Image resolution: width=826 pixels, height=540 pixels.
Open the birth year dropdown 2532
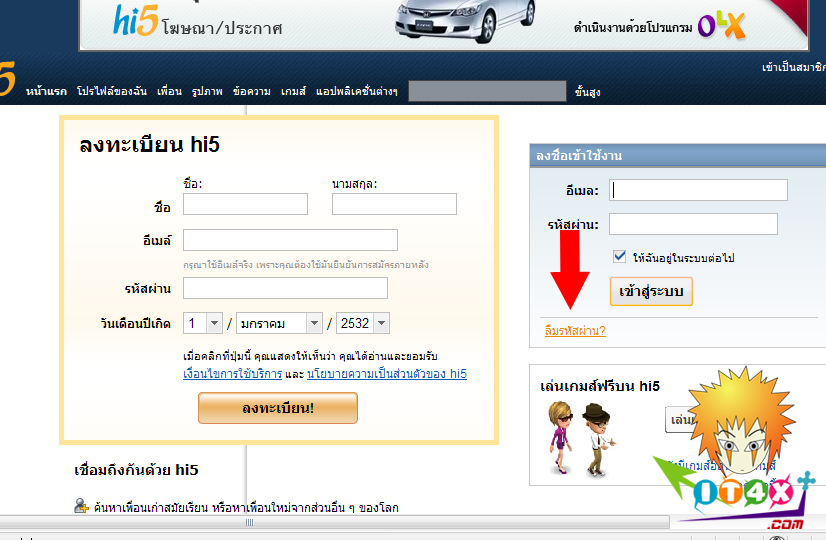363,323
